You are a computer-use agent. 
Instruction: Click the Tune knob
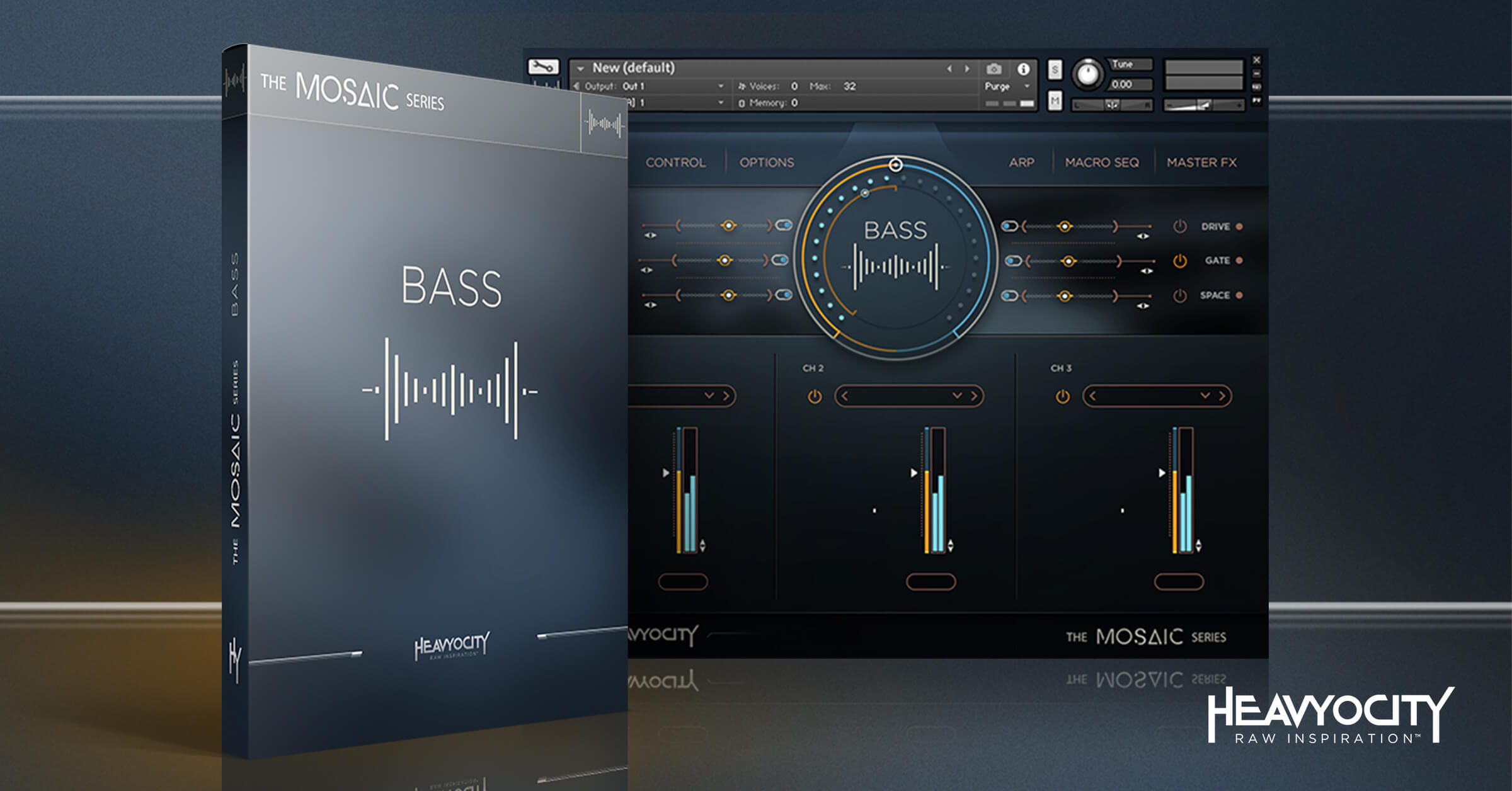click(1088, 74)
